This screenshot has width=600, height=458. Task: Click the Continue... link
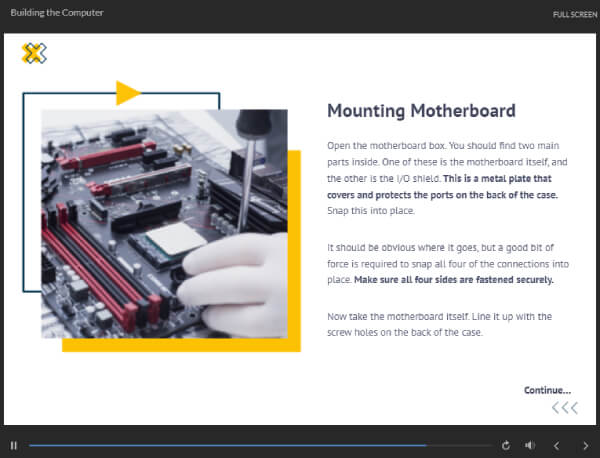click(547, 390)
